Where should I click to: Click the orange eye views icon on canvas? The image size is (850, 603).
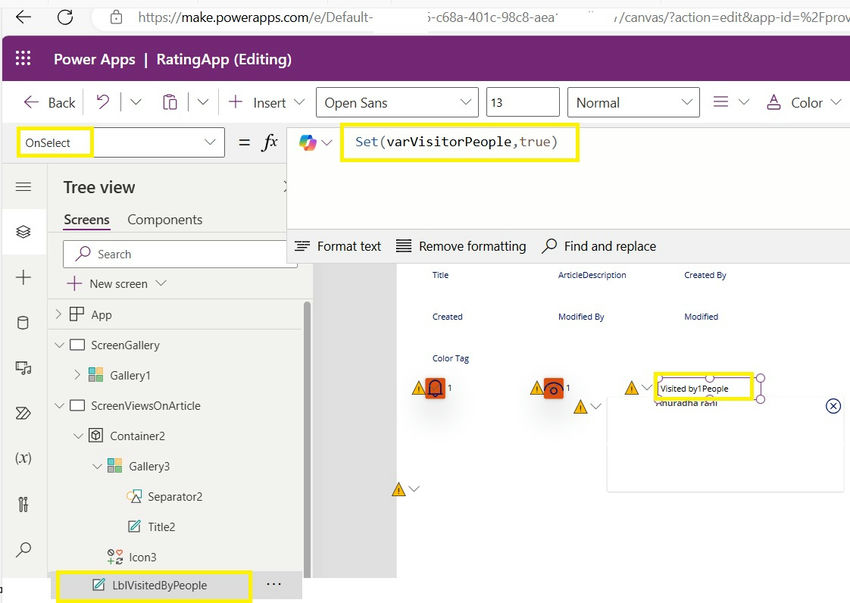(553, 388)
